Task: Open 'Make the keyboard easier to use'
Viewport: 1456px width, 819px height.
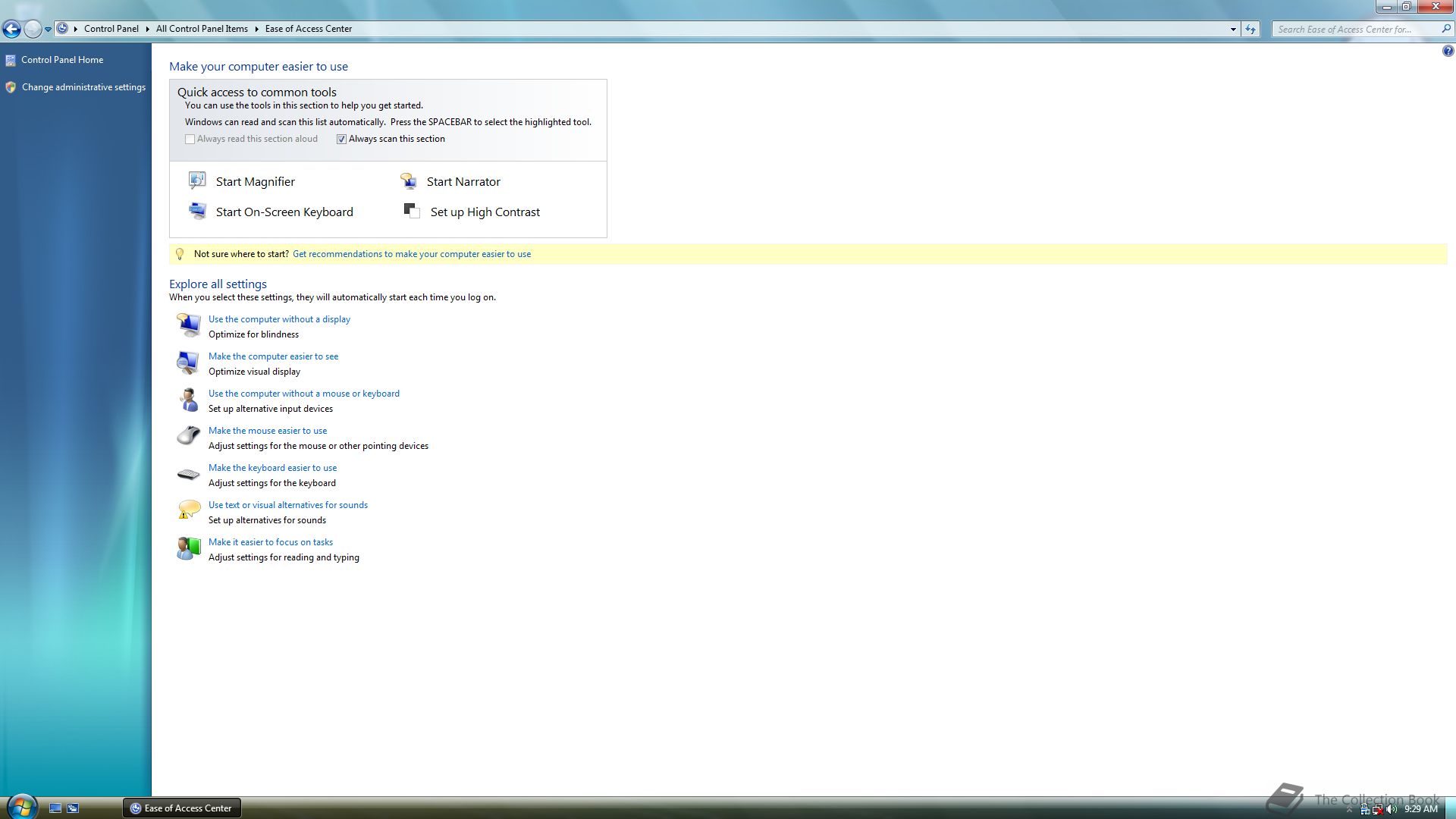Action: click(x=272, y=468)
